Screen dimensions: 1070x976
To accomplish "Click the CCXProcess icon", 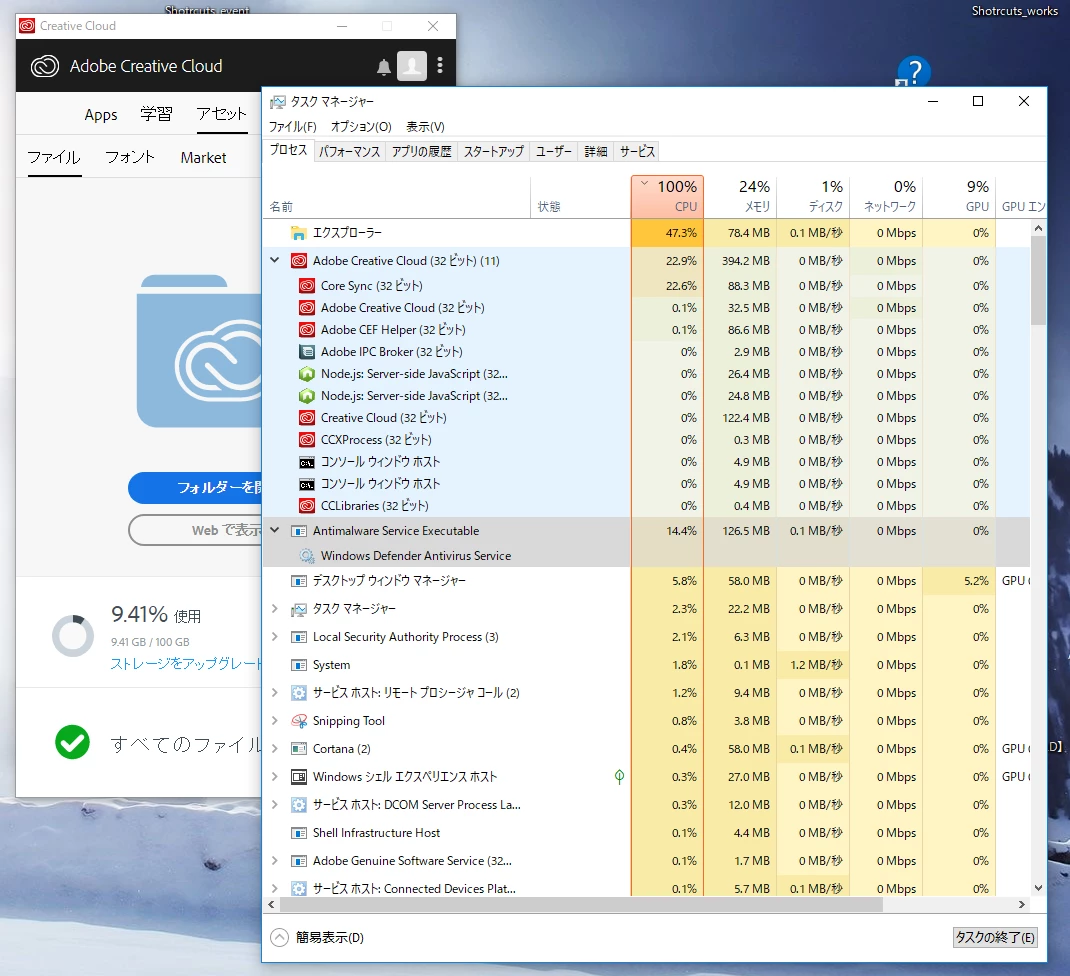I will 307,440.
